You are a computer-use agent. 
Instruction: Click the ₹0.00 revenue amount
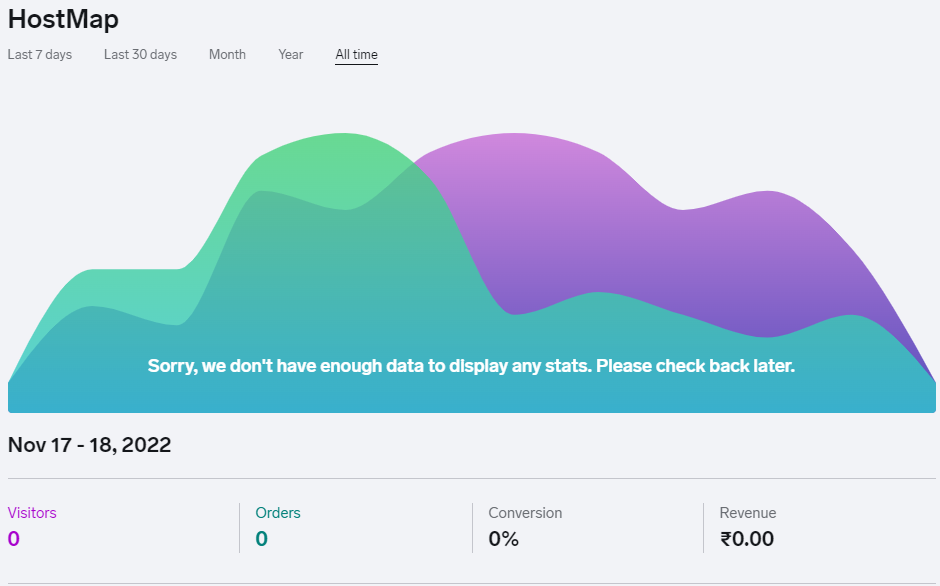pyautogui.click(x=747, y=539)
